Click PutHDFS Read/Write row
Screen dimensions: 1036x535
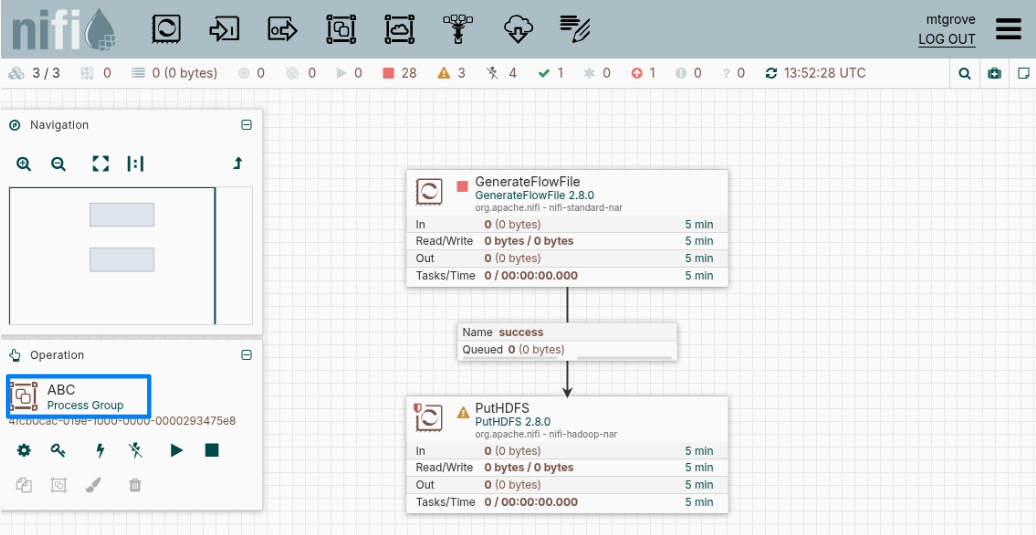coord(567,468)
